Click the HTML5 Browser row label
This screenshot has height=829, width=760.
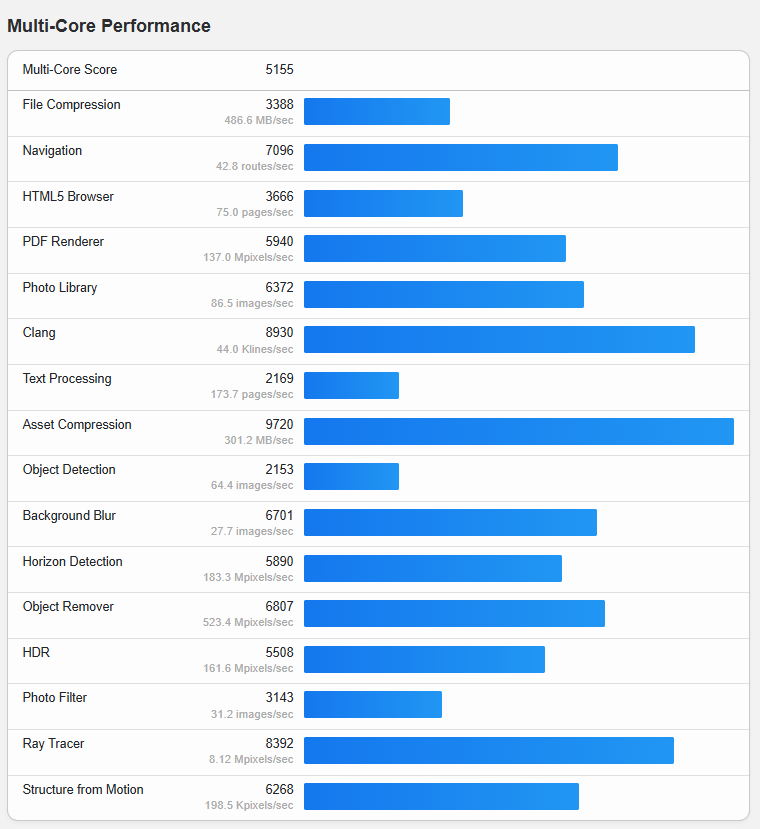pyautogui.click(x=68, y=197)
